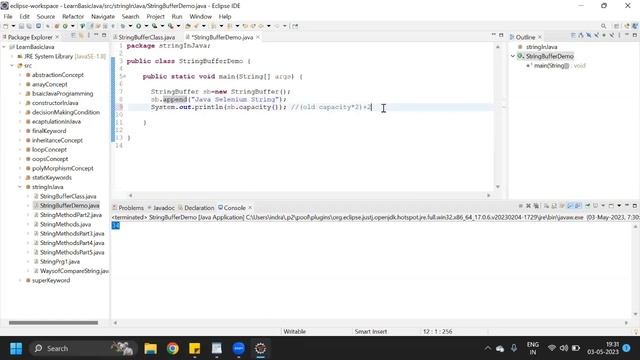Open the Source menu
Viewport: 640px width, 360px height.
[x=46, y=16]
